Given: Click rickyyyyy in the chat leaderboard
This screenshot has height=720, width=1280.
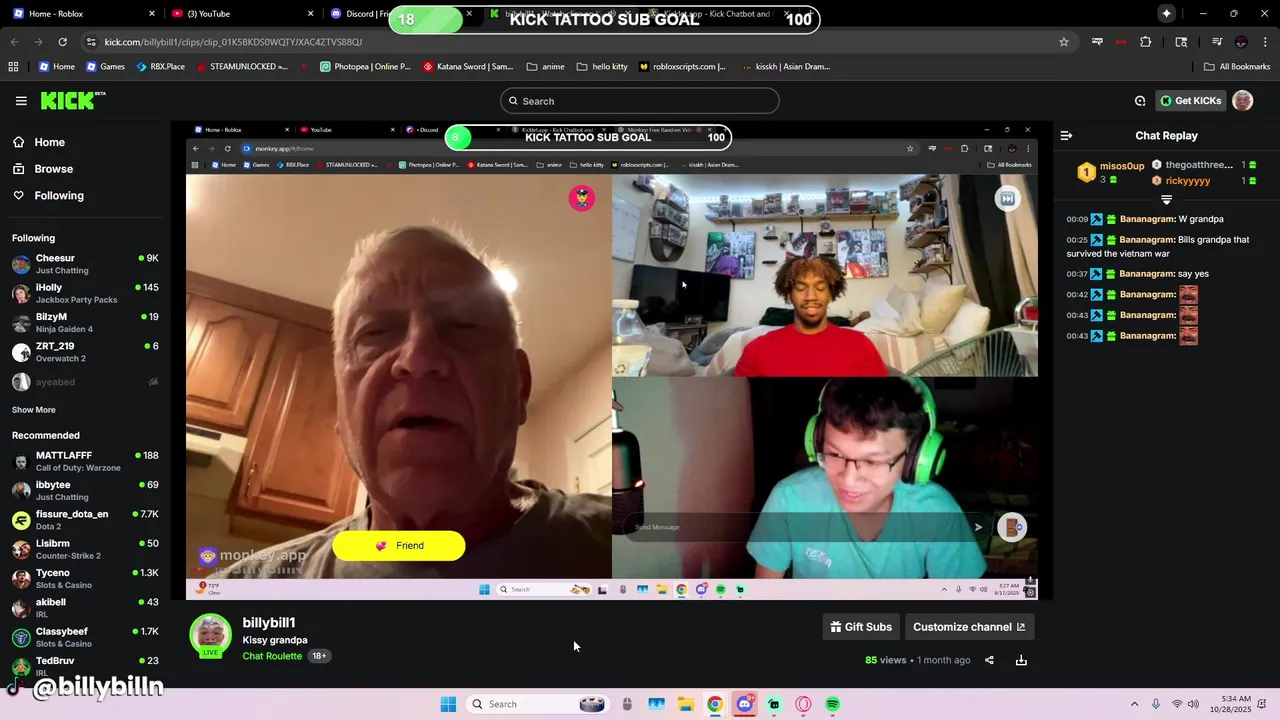Looking at the screenshot, I should click(x=1188, y=181).
